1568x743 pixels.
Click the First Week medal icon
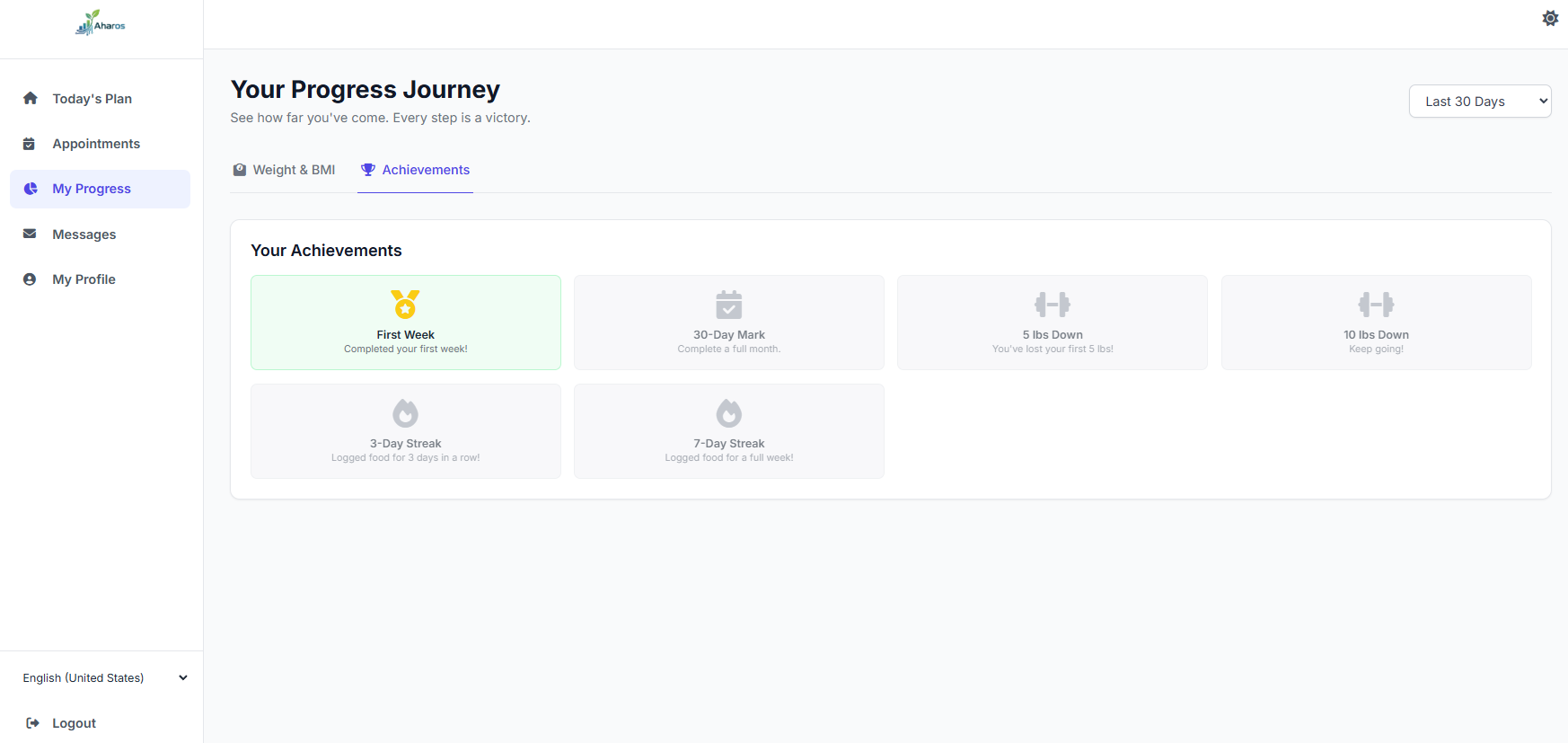[x=406, y=304]
